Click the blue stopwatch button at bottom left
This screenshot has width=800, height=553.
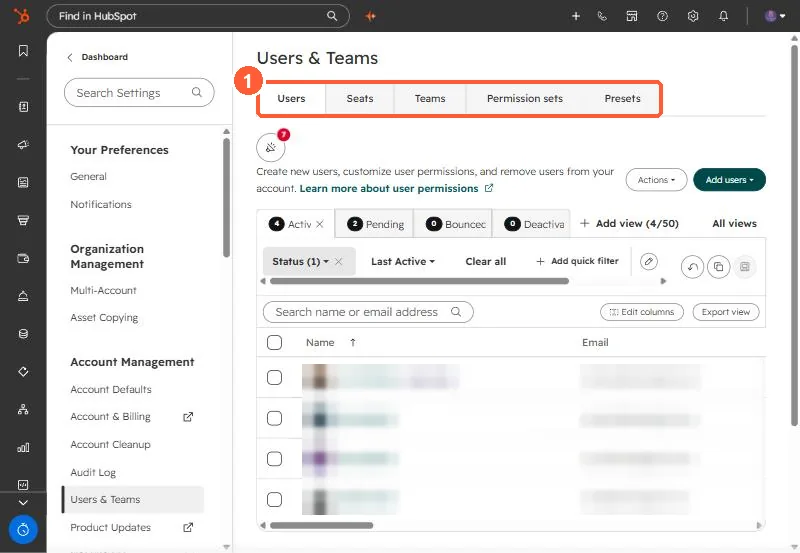click(x=23, y=530)
